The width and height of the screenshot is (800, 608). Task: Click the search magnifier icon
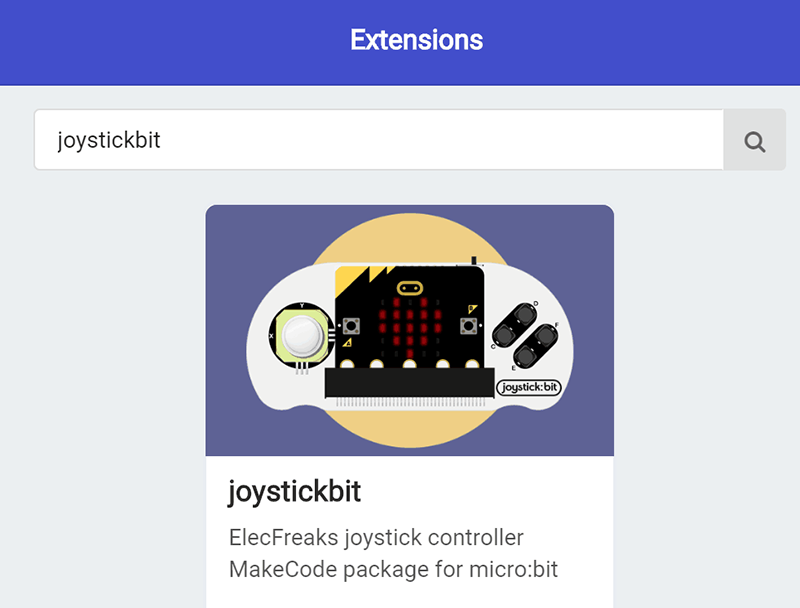click(754, 140)
